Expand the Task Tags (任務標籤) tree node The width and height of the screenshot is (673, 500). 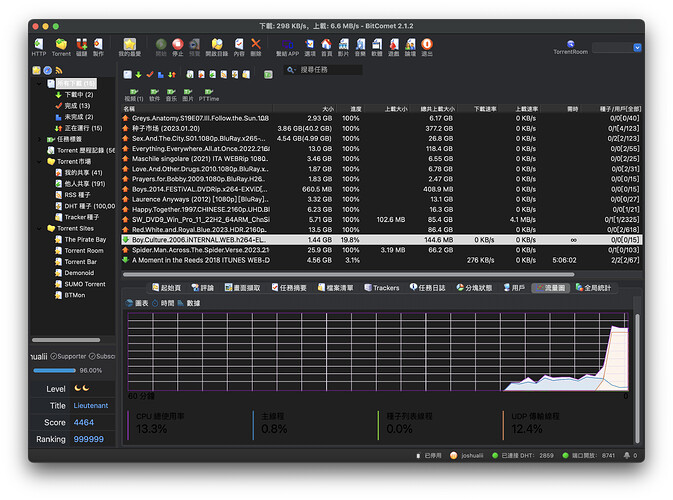(39, 139)
